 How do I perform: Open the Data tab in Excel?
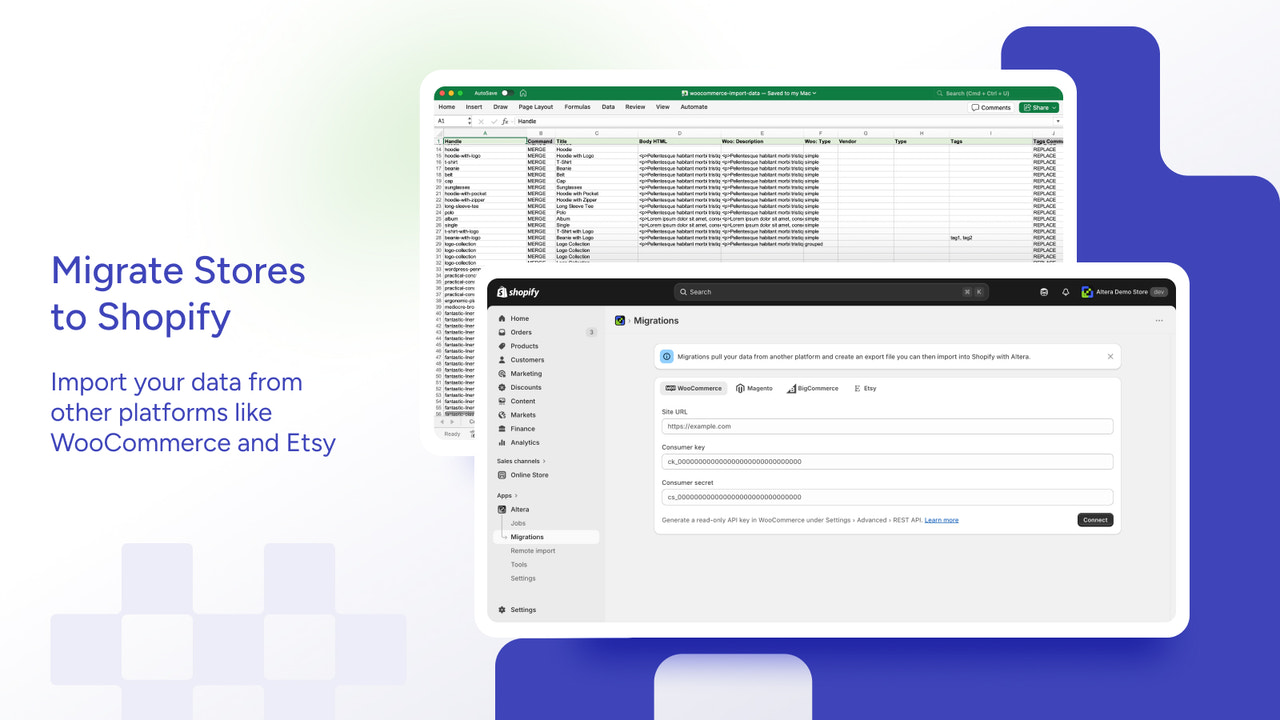click(x=608, y=107)
